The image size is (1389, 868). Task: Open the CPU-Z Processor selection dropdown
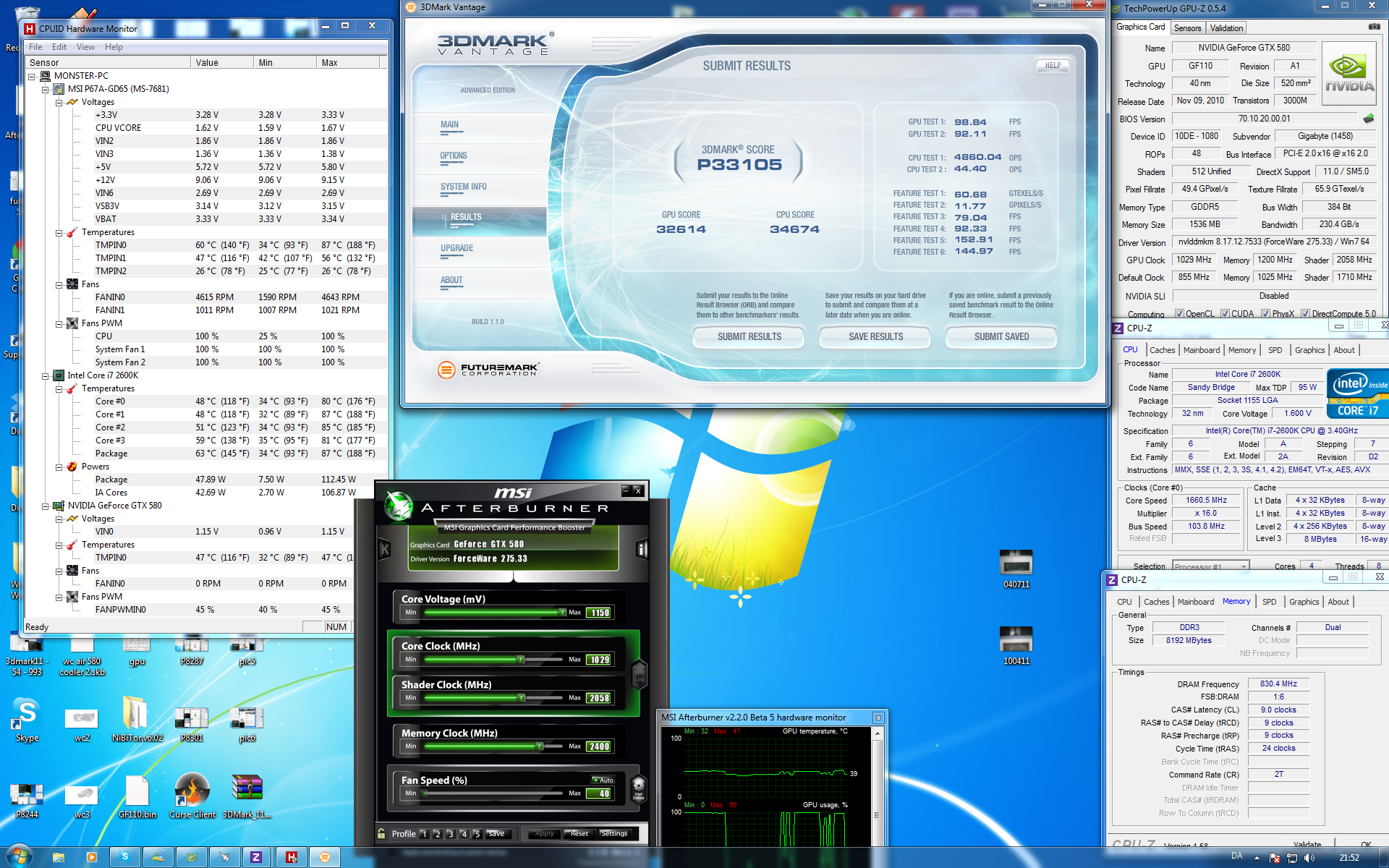[1211, 566]
